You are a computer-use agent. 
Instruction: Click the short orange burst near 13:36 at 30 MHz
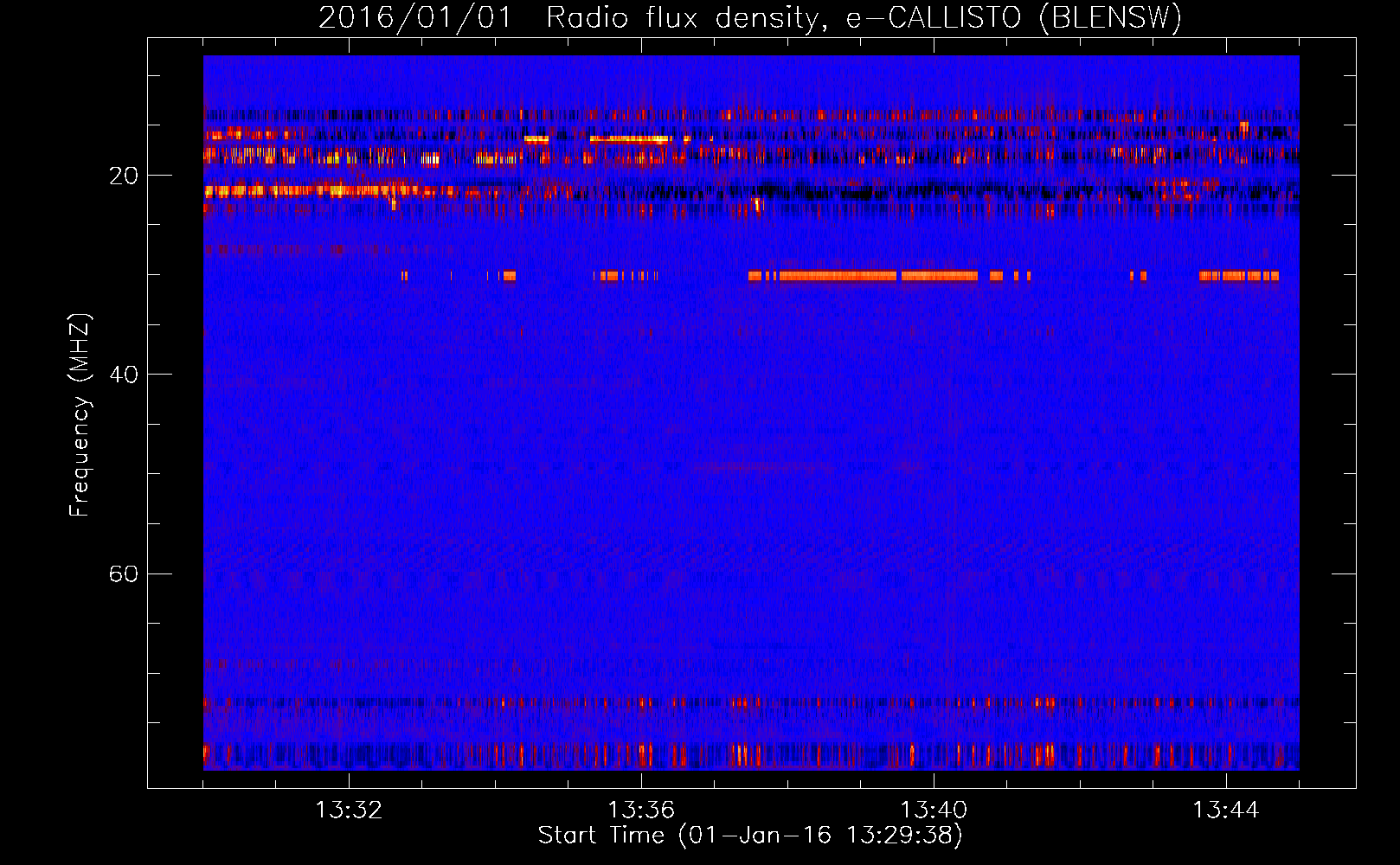(x=625, y=276)
